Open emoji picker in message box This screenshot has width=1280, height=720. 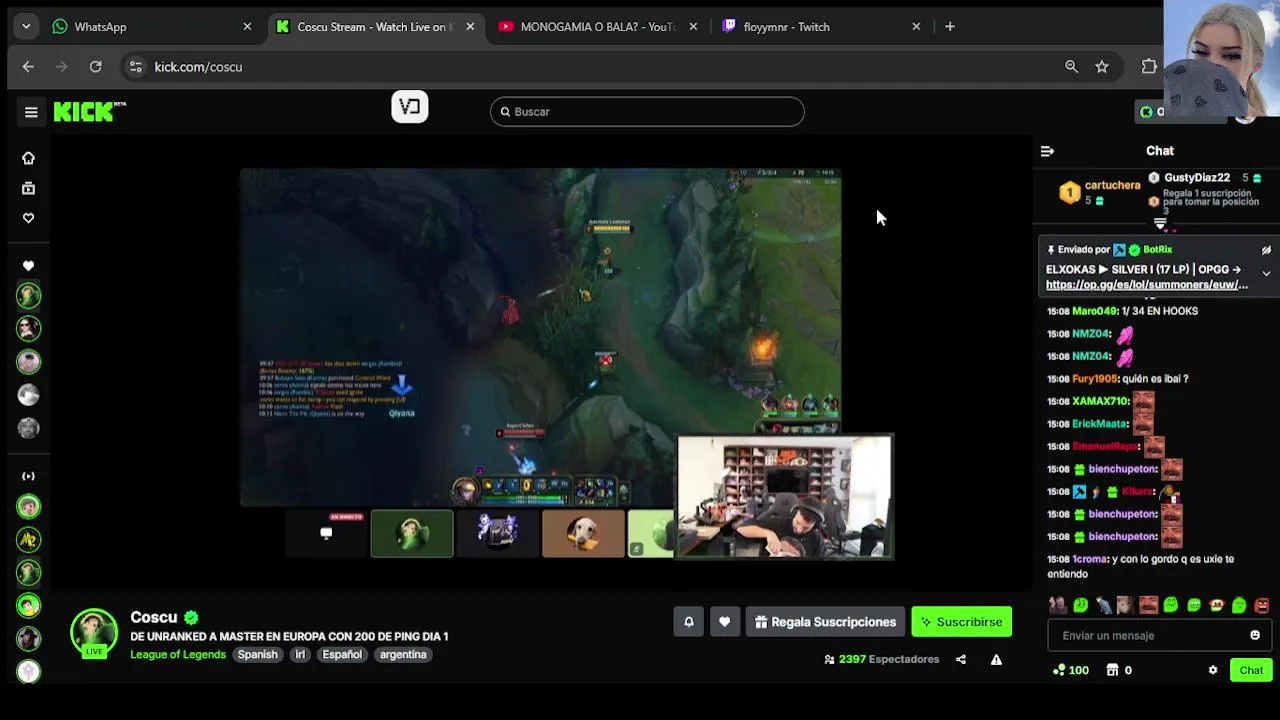(x=1255, y=636)
